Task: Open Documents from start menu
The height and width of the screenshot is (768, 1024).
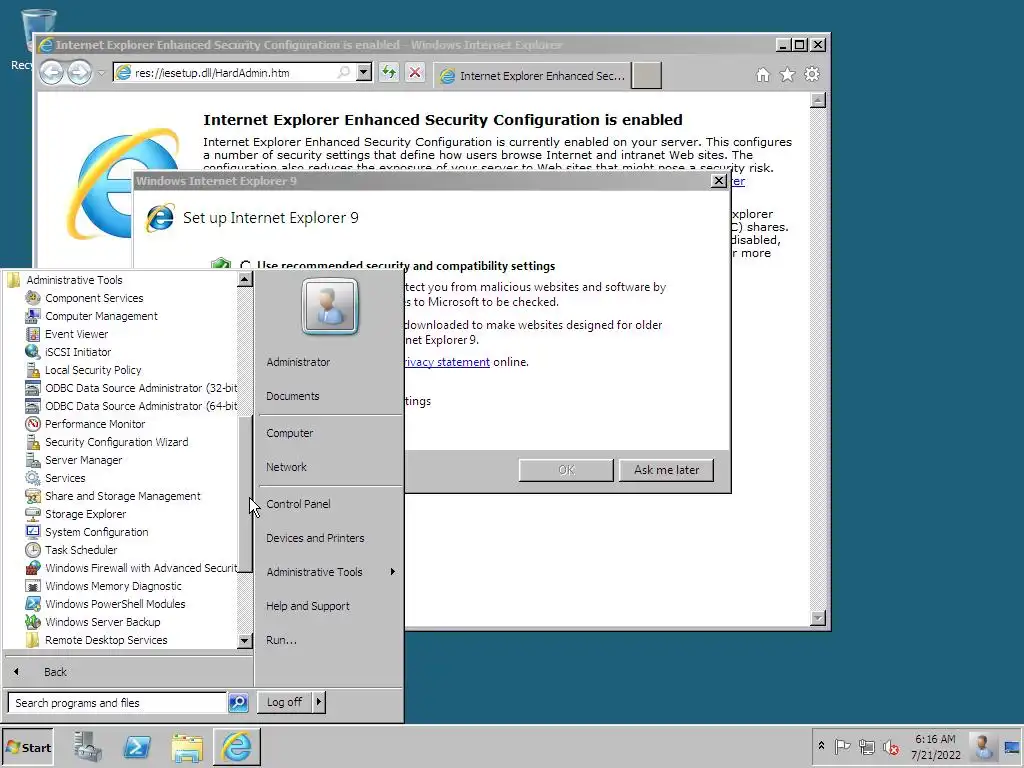Action: pyautogui.click(x=293, y=396)
